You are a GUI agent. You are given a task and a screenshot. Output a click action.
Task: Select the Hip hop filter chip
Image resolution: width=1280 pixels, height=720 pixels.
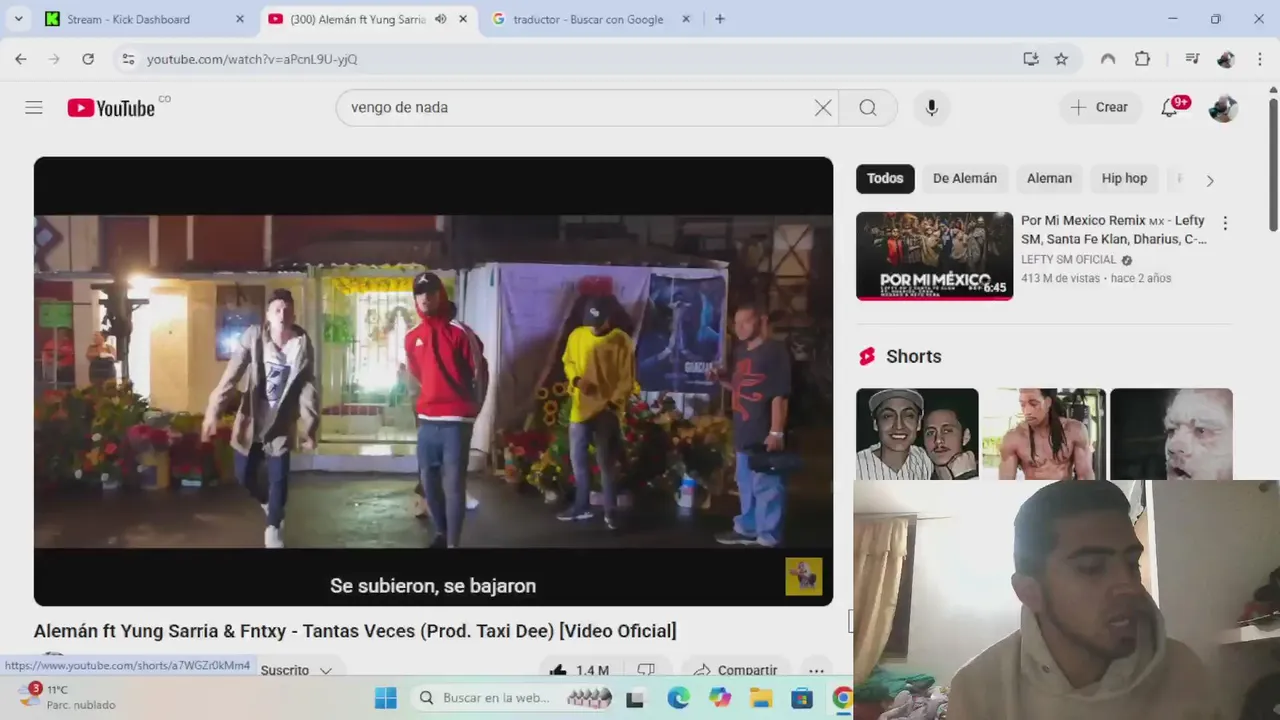pyautogui.click(x=1124, y=178)
